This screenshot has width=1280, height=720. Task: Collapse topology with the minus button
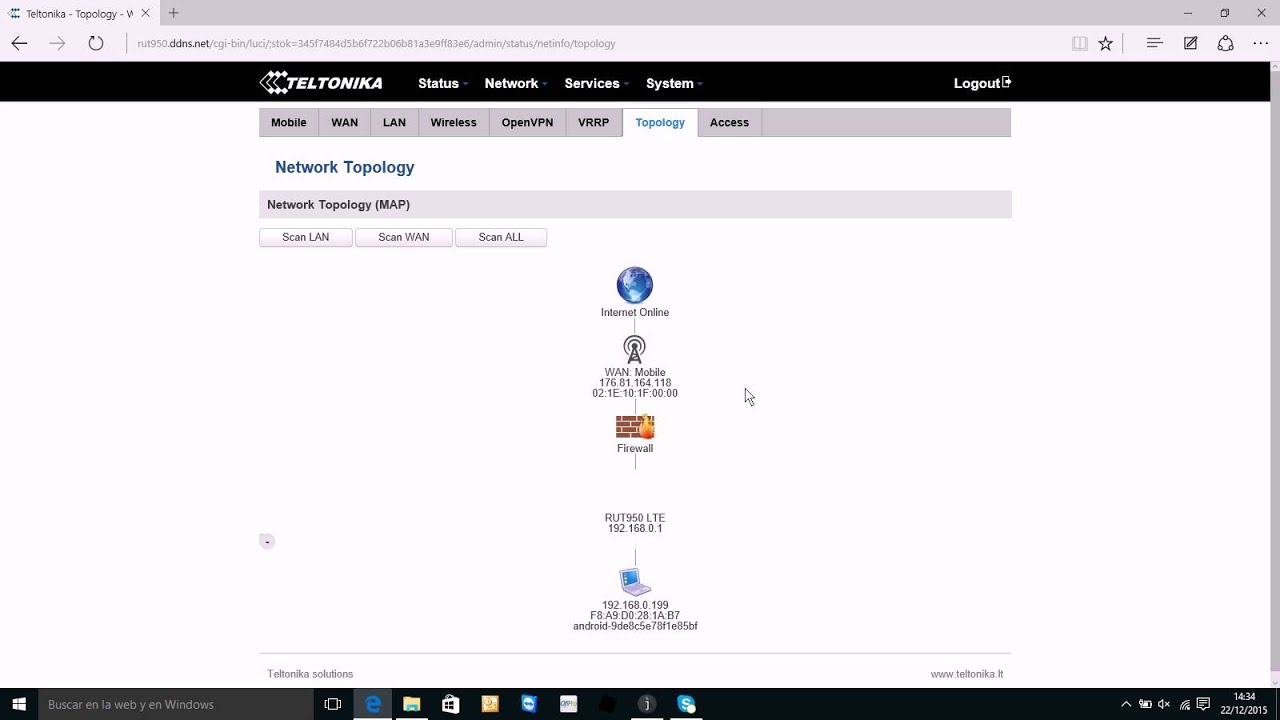pyautogui.click(x=267, y=541)
